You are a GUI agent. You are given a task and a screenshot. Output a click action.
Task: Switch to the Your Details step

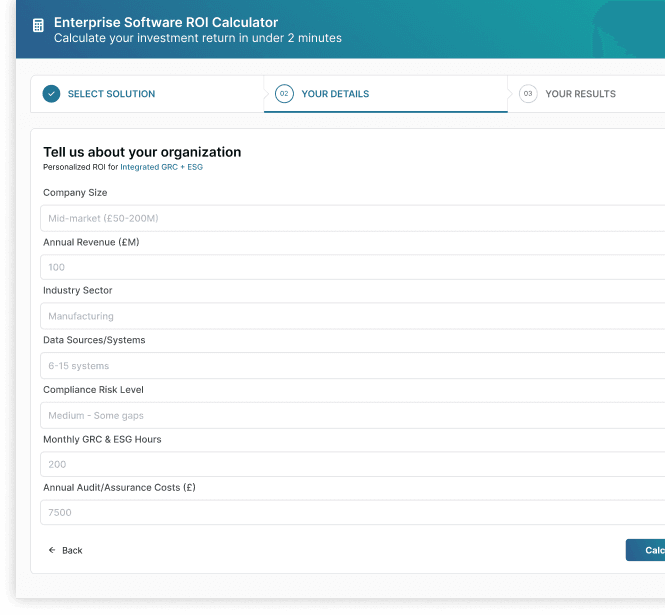tap(335, 94)
